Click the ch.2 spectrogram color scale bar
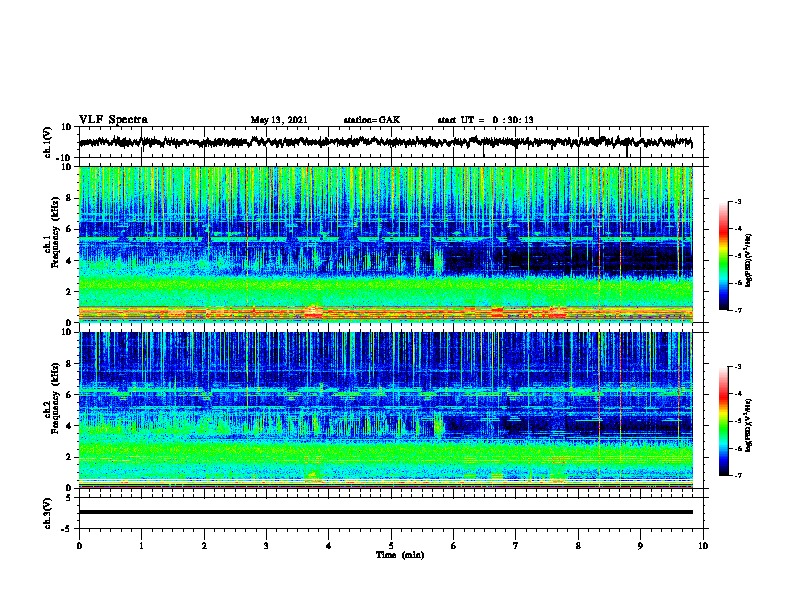The height and width of the screenshot is (612, 792). tap(723, 421)
